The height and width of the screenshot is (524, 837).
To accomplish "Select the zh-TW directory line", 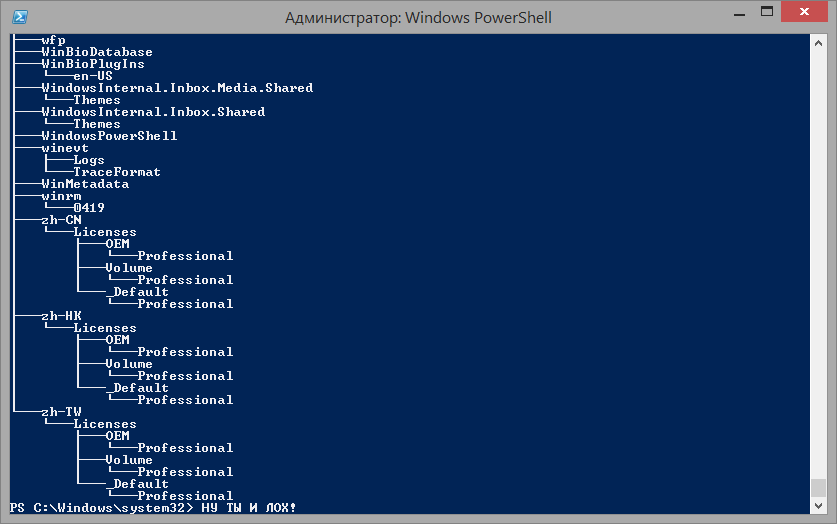I will point(60,412).
